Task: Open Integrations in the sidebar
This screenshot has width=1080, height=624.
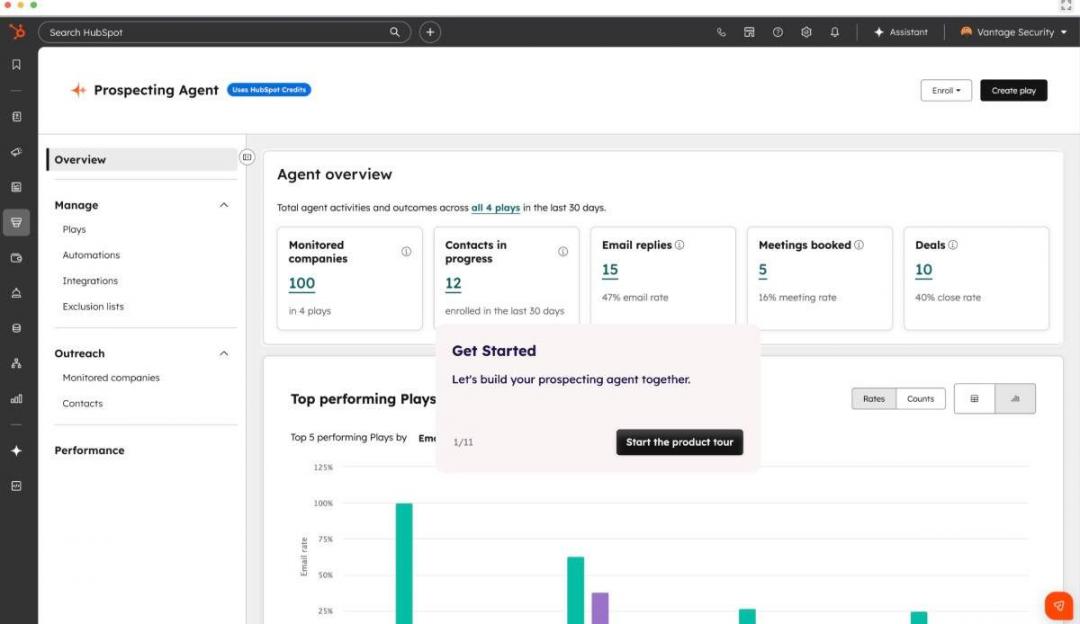Action: point(90,281)
